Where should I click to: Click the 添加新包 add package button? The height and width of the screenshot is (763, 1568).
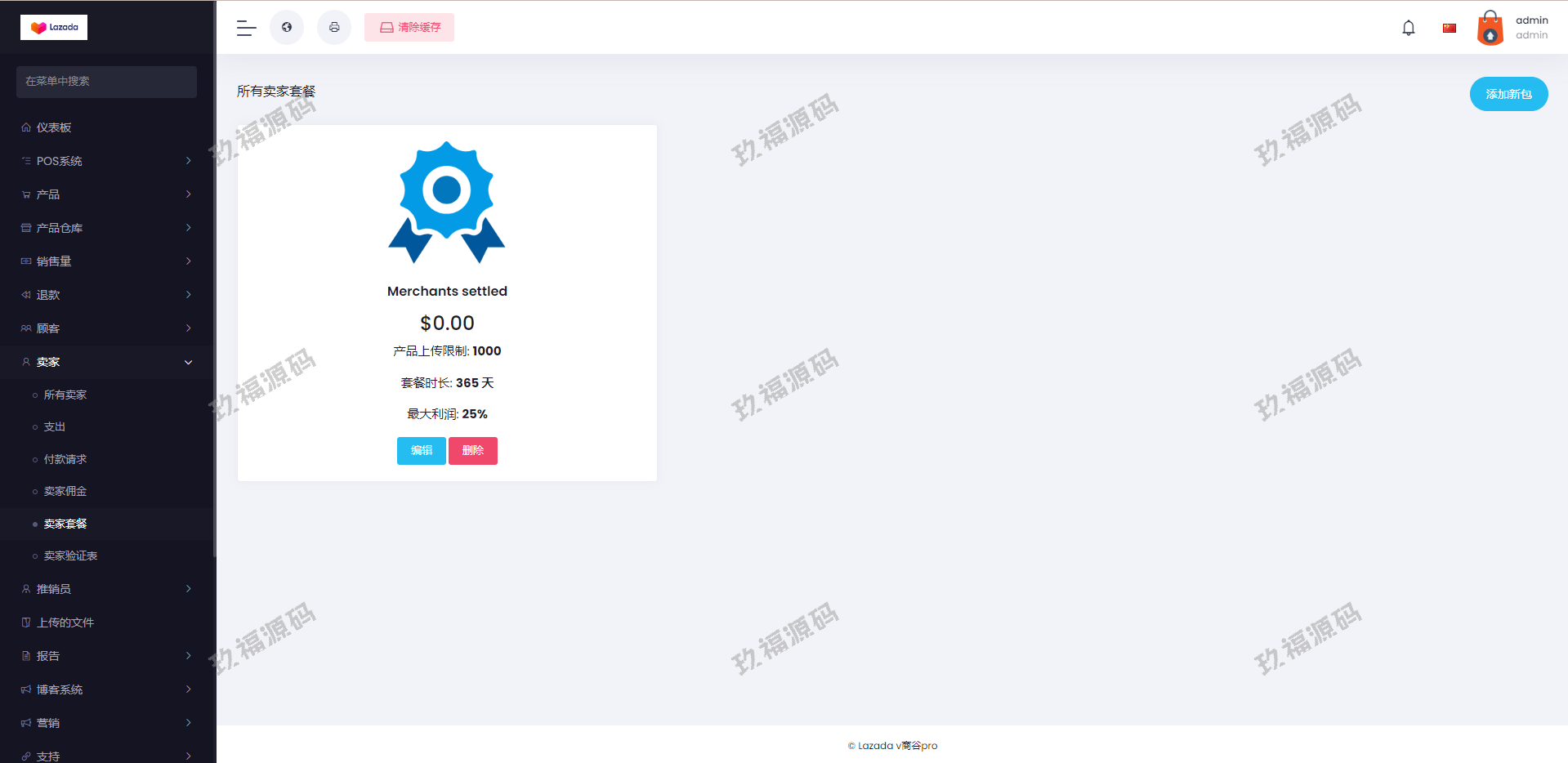[x=1508, y=94]
